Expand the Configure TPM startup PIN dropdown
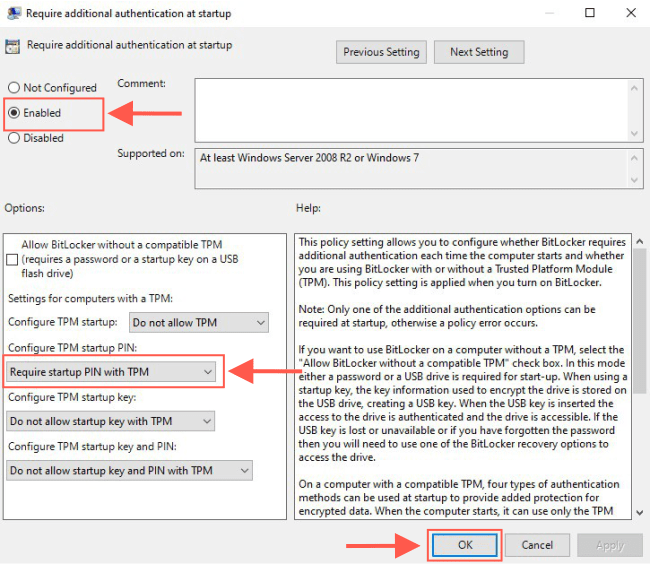Viewport: 650px width, 564px height. point(111,372)
